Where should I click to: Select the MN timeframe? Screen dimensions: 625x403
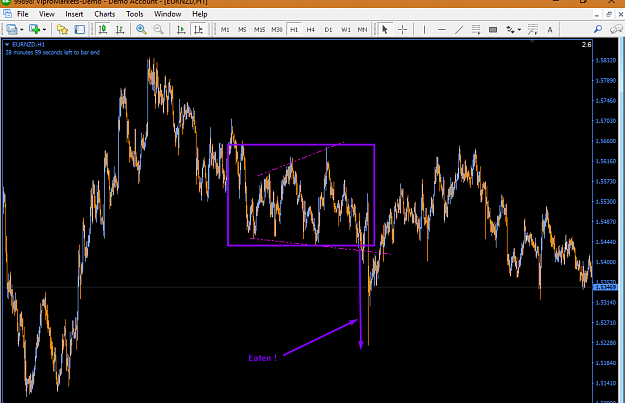(x=362, y=29)
